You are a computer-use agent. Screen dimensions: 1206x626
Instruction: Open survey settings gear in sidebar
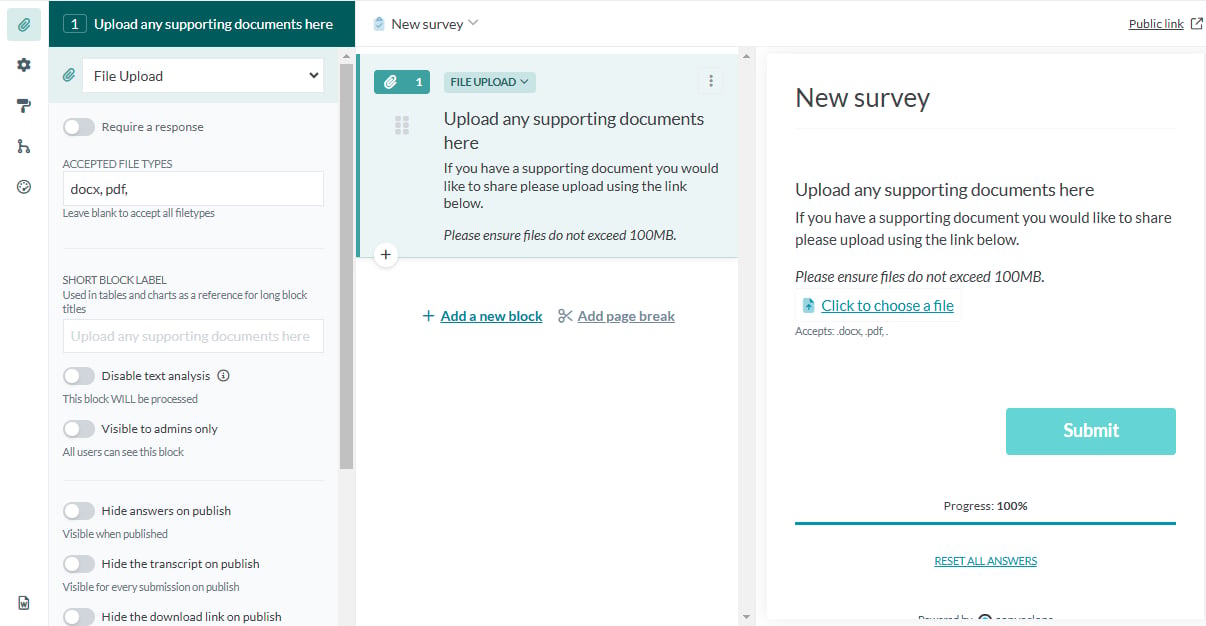pos(24,65)
